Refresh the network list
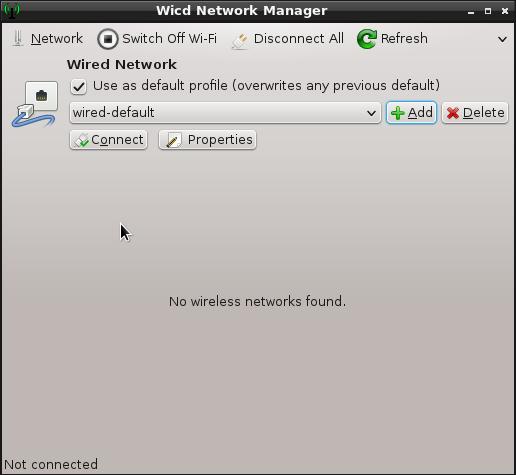Image resolution: width=516 pixels, height=475 pixels. pos(392,39)
